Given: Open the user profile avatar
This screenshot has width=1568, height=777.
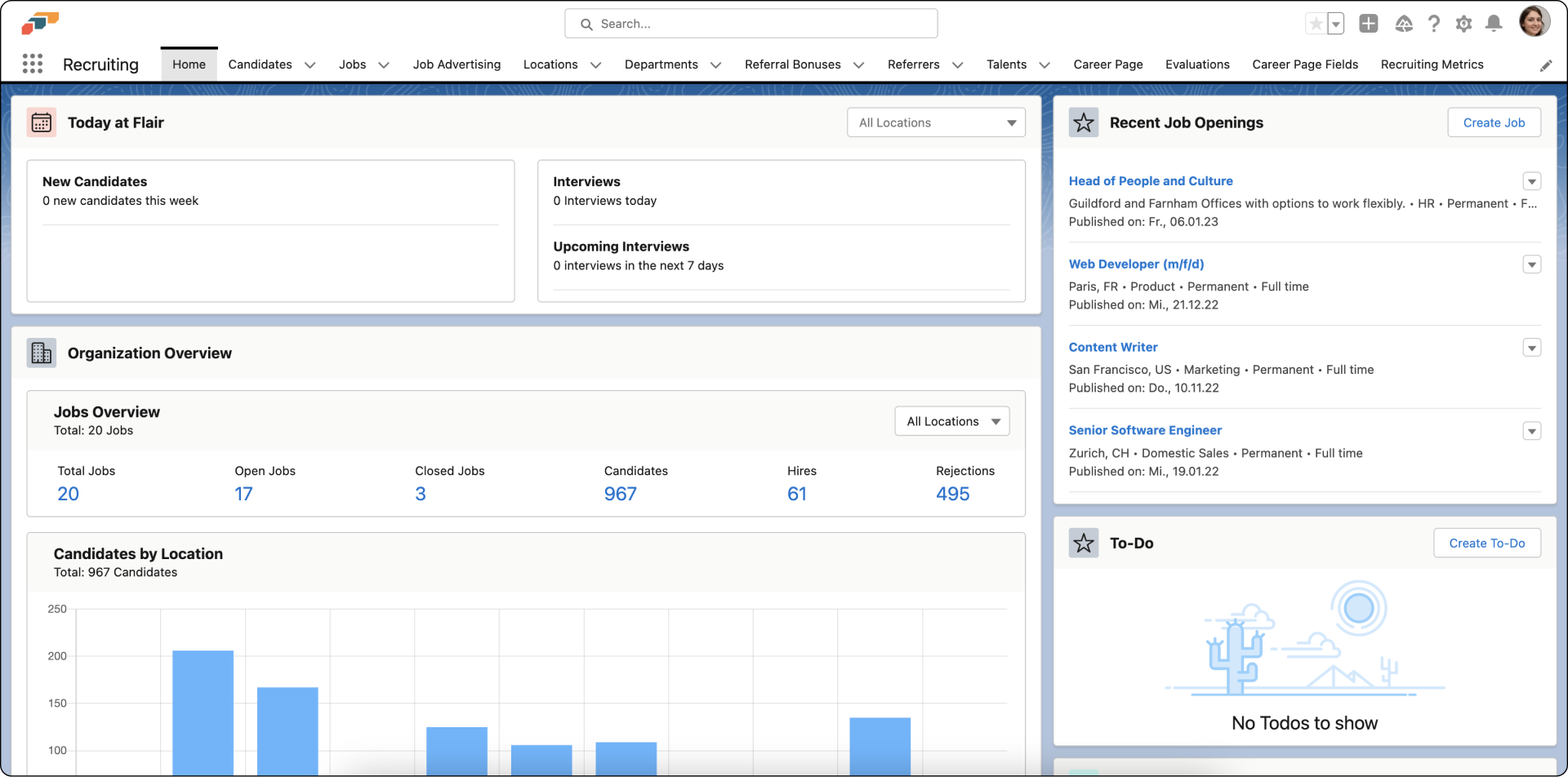Looking at the screenshot, I should click(x=1534, y=22).
